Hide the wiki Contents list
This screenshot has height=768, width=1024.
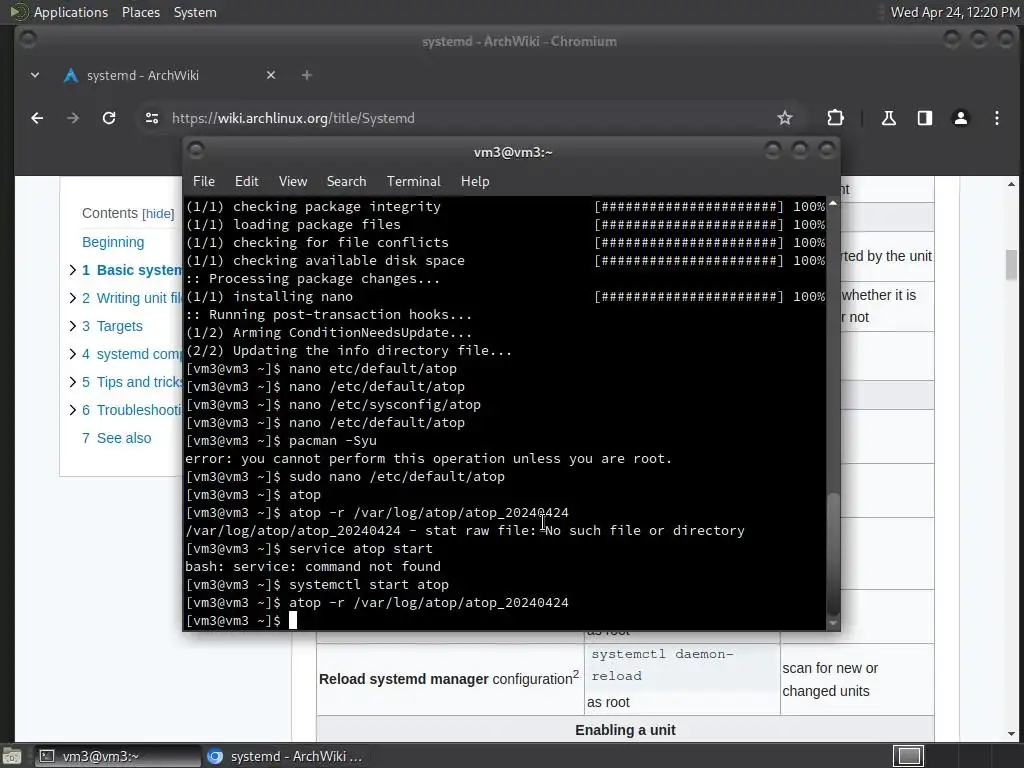[x=158, y=214]
